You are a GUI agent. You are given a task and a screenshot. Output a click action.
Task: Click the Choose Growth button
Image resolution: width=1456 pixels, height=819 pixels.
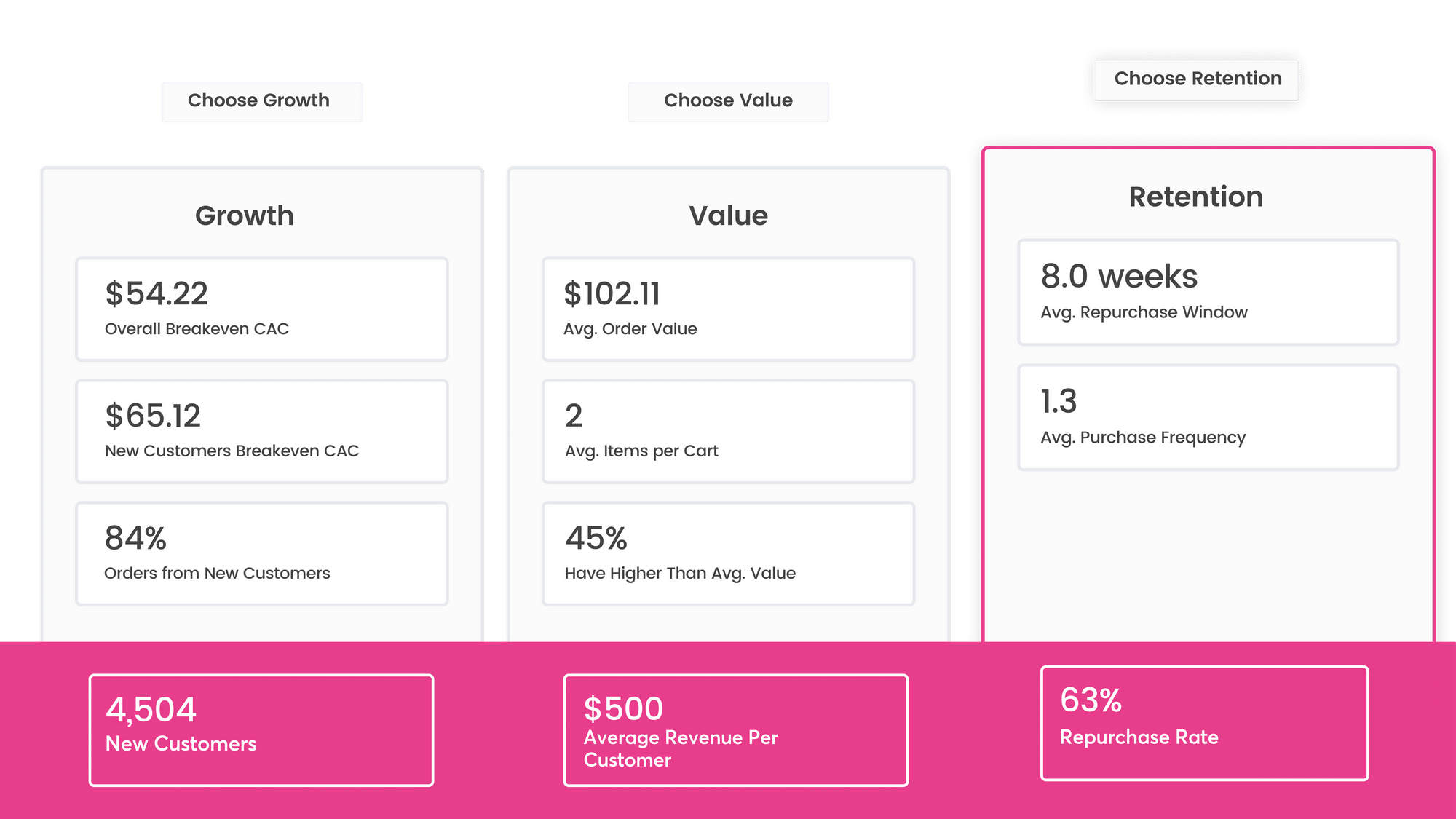tap(261, 101)
